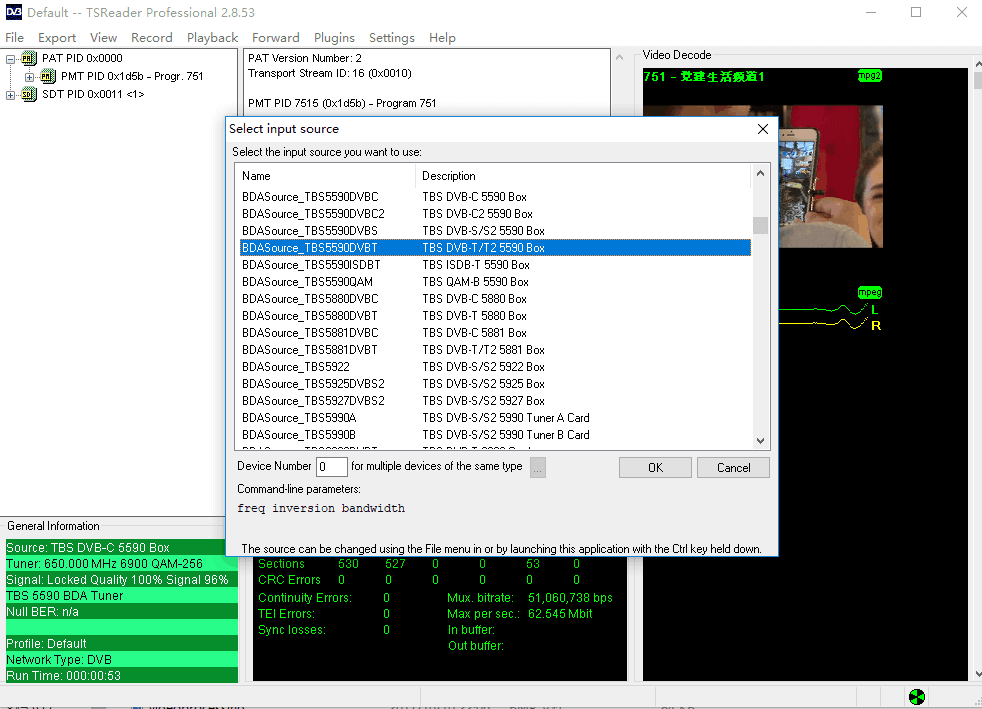This screenshot has width=982, height=709.
Task: Click the mpg2 video codec badge
Action: coord(869,76)
